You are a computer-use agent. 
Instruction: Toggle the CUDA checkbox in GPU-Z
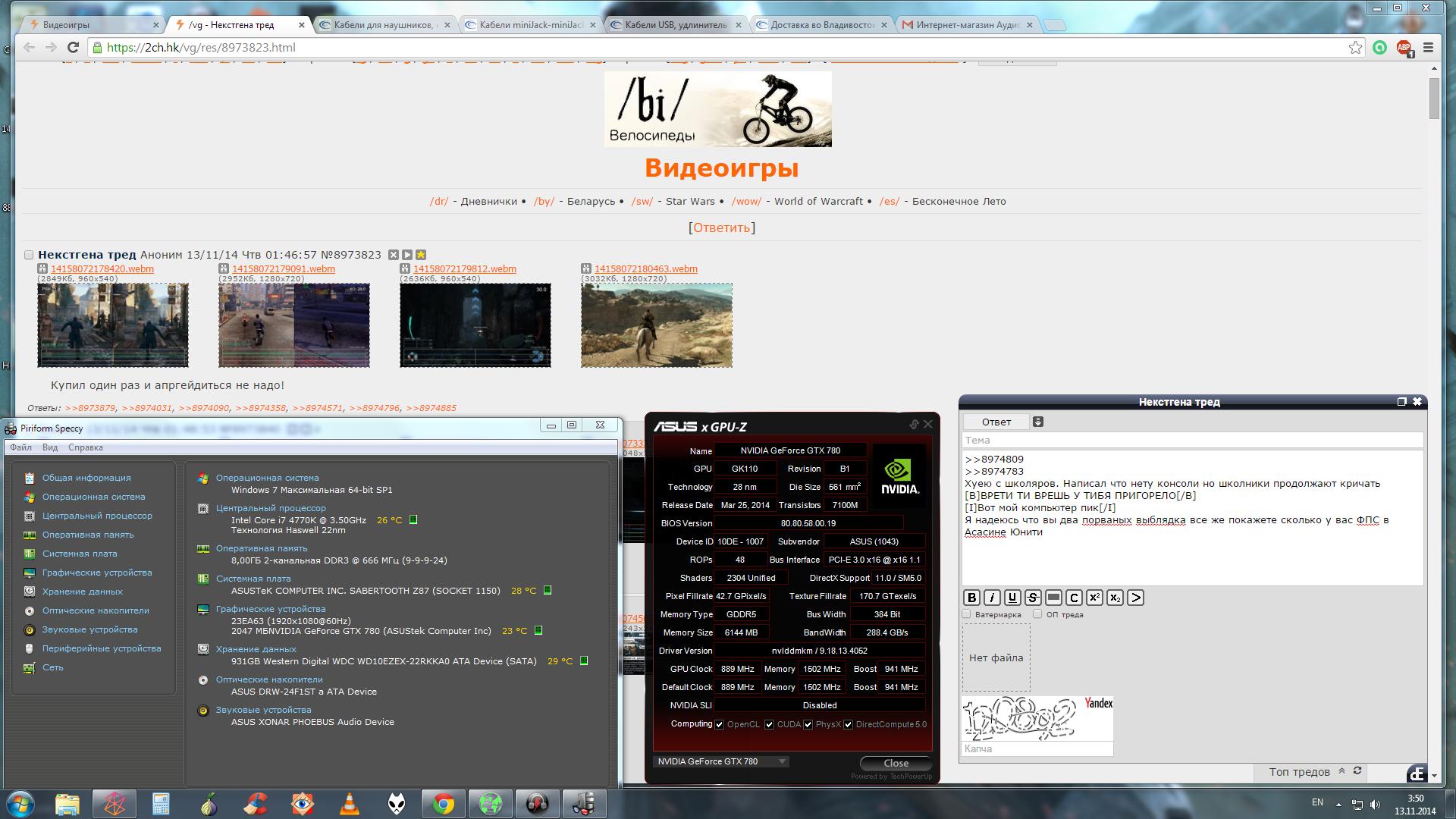pos(769,724)
